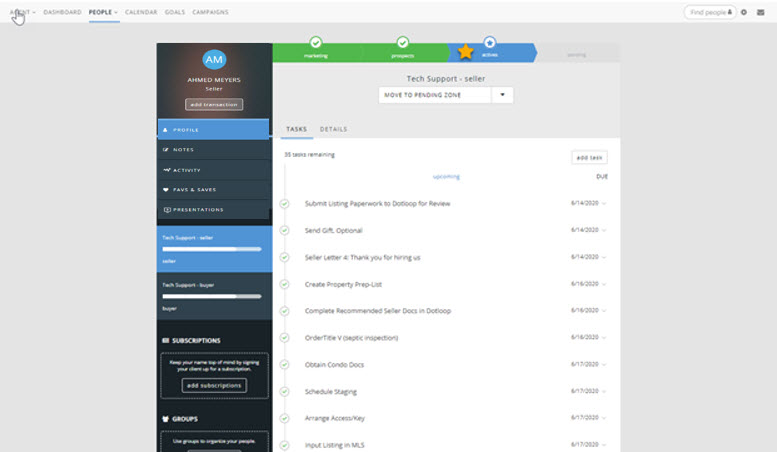
Task: Click the prospects stage checkmark icon
Action: 403,42
